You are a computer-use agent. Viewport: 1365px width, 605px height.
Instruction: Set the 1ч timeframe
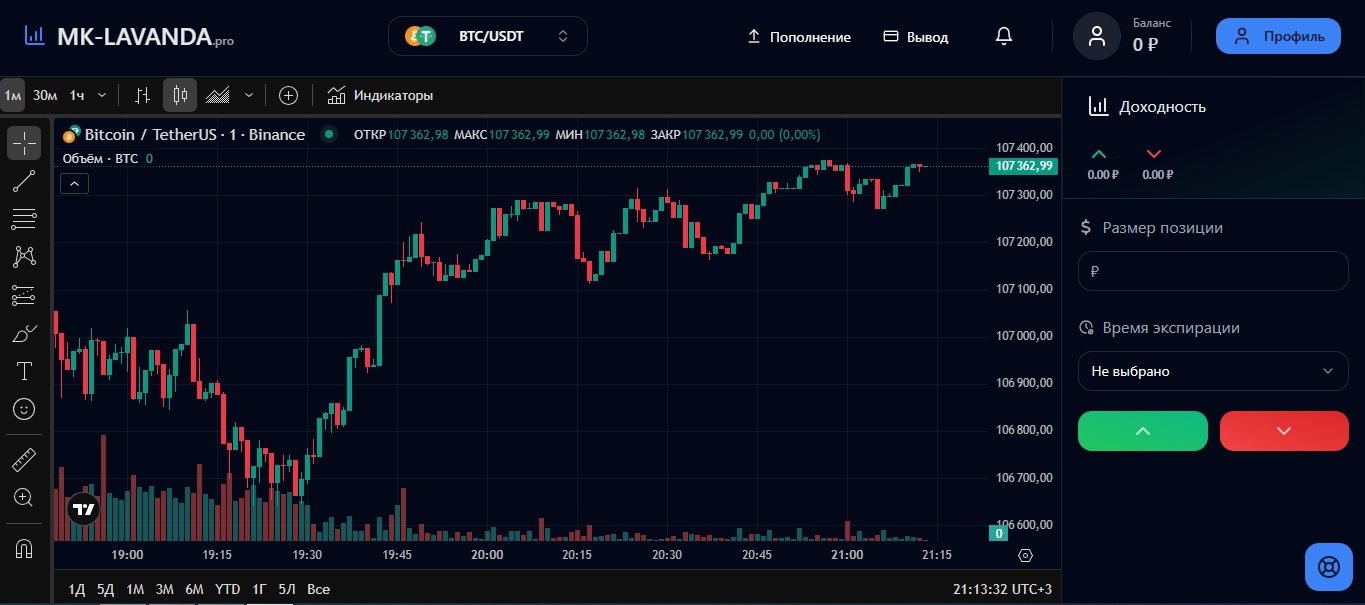[x=76, y=95]
